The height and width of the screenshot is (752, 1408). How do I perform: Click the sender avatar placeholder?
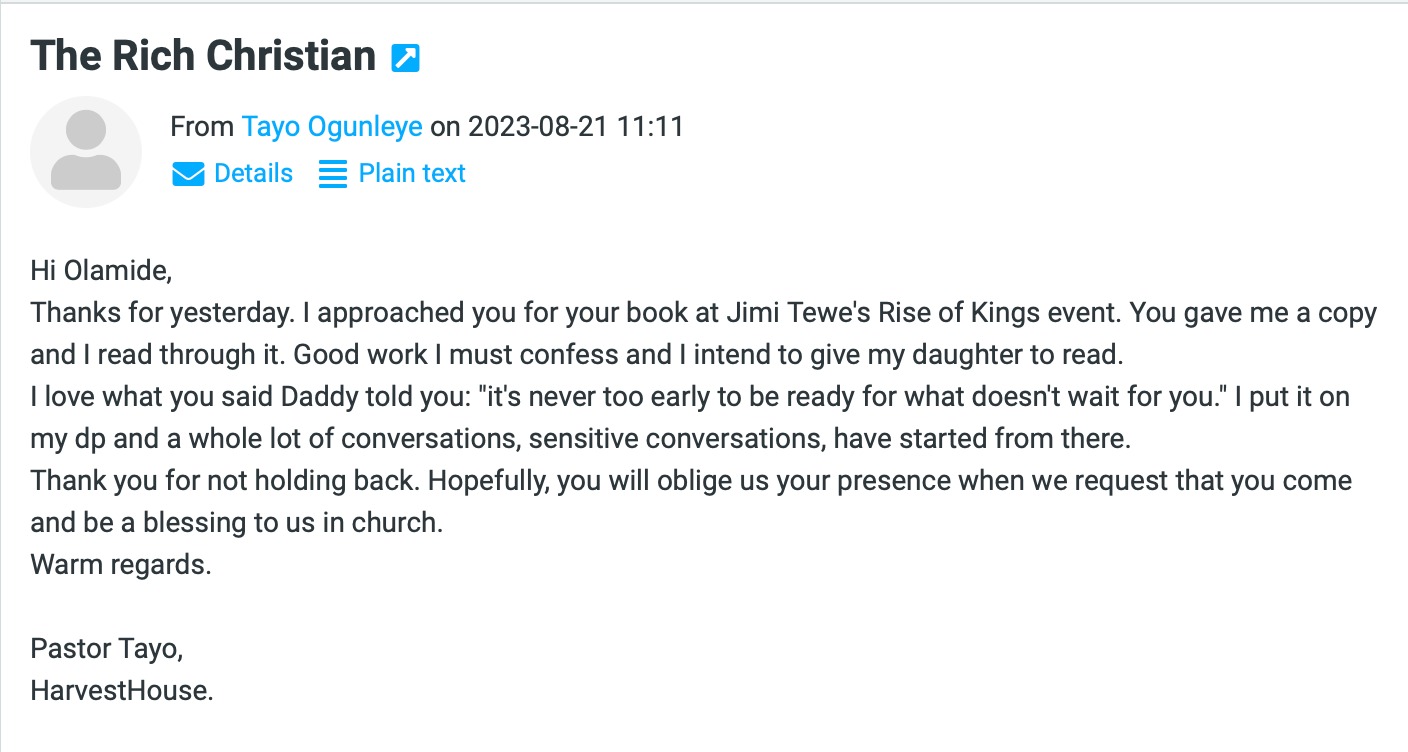point(86,152)
